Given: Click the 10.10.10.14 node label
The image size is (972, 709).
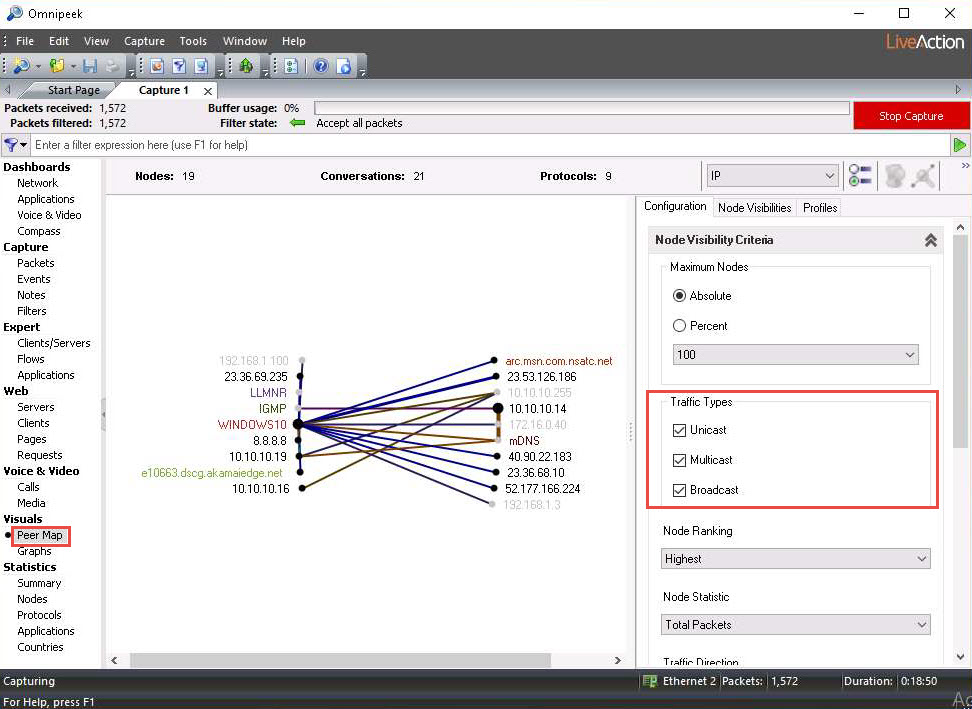Looking at the screenshot, I should pos(537,408).
